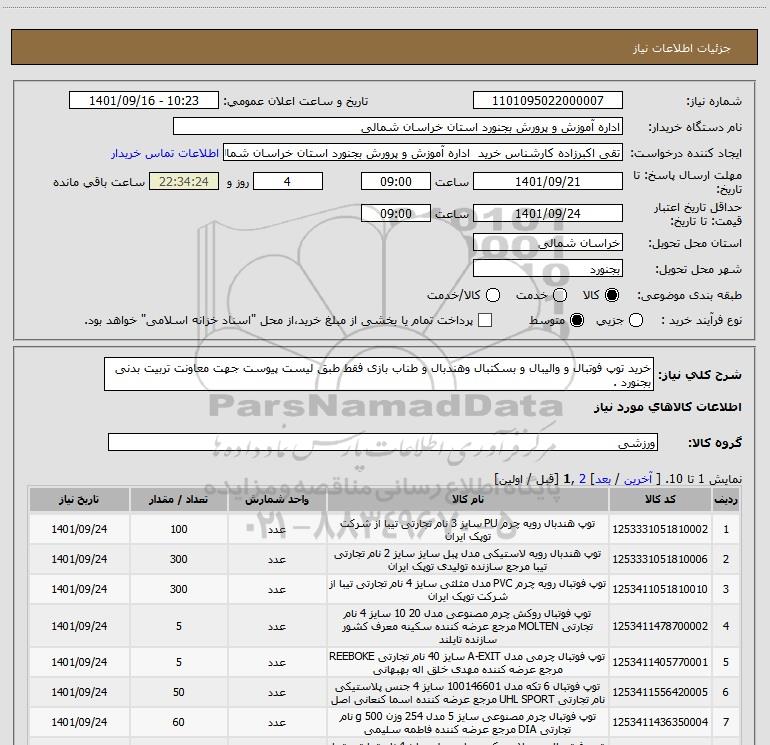Click item code 1253411051810010
Screen dimensions: 770x745
click(x=660, y=589)
